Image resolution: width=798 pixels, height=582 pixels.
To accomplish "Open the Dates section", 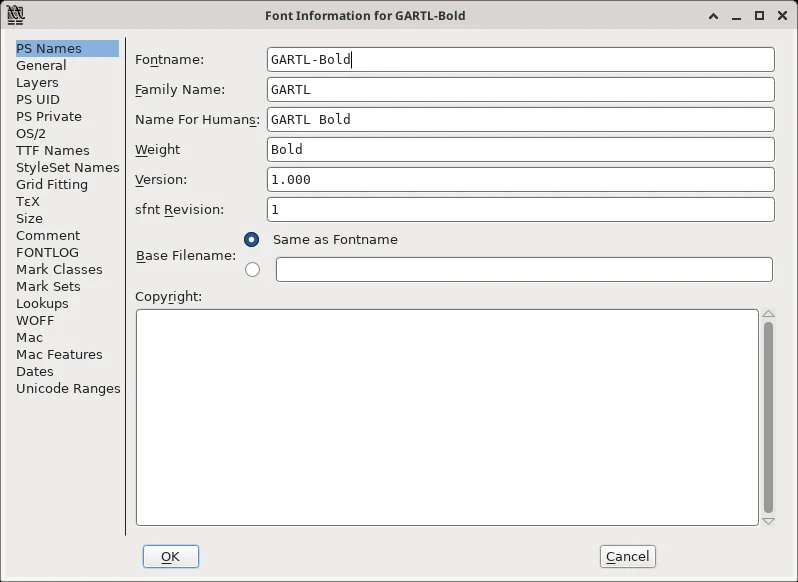I will click(x=35, y=372).
